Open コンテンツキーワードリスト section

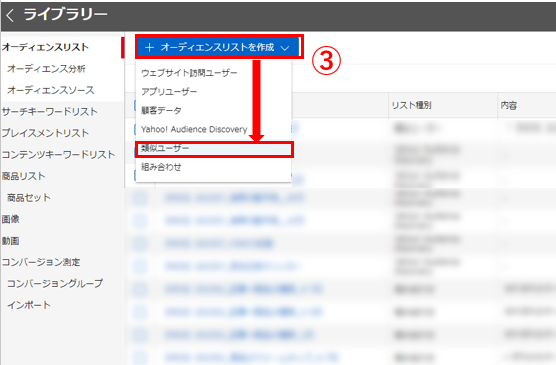(x=58, y=155)
